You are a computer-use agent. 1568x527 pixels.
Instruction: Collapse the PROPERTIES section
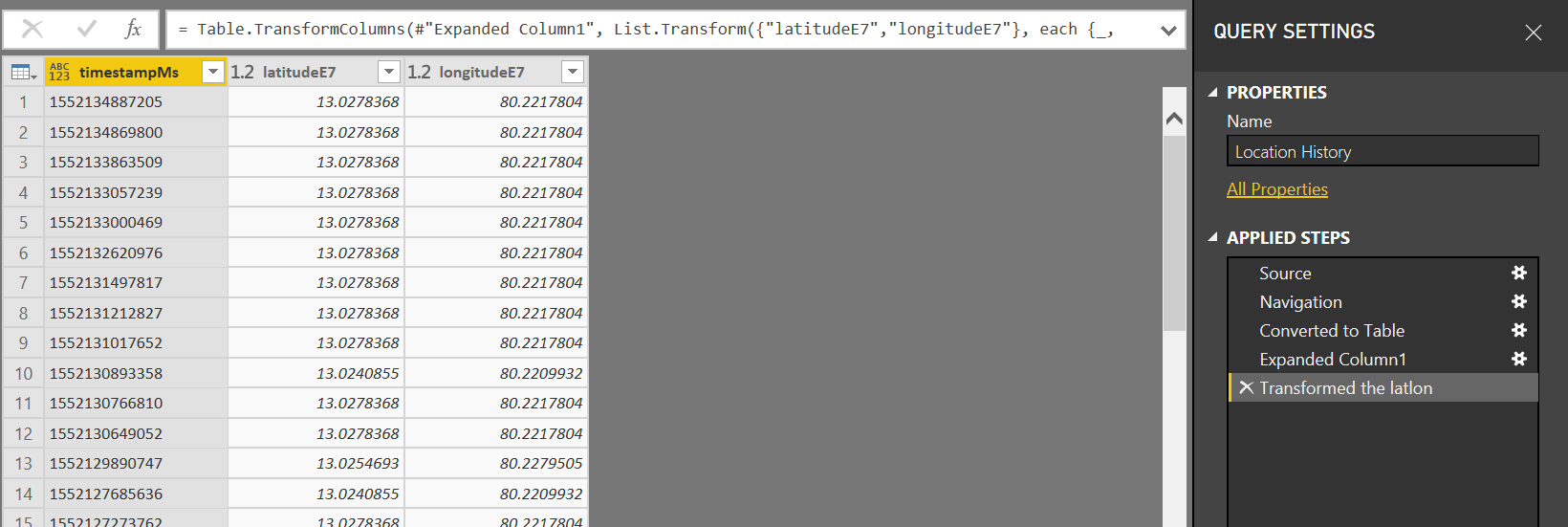1213,93
